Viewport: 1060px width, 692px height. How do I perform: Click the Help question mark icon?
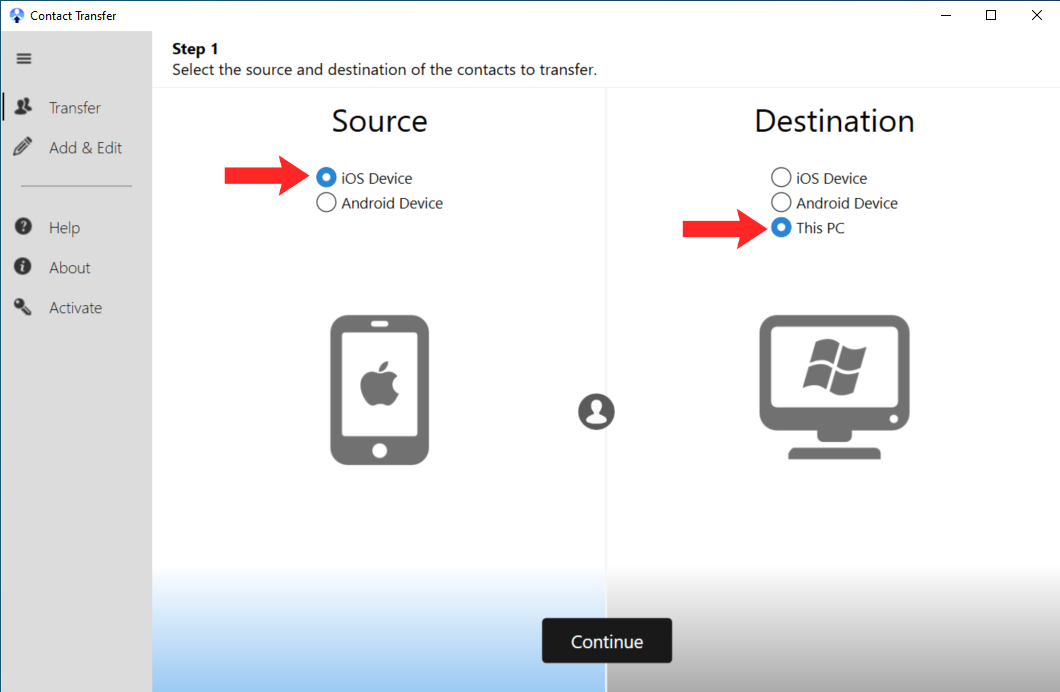[x=23, y=226]
